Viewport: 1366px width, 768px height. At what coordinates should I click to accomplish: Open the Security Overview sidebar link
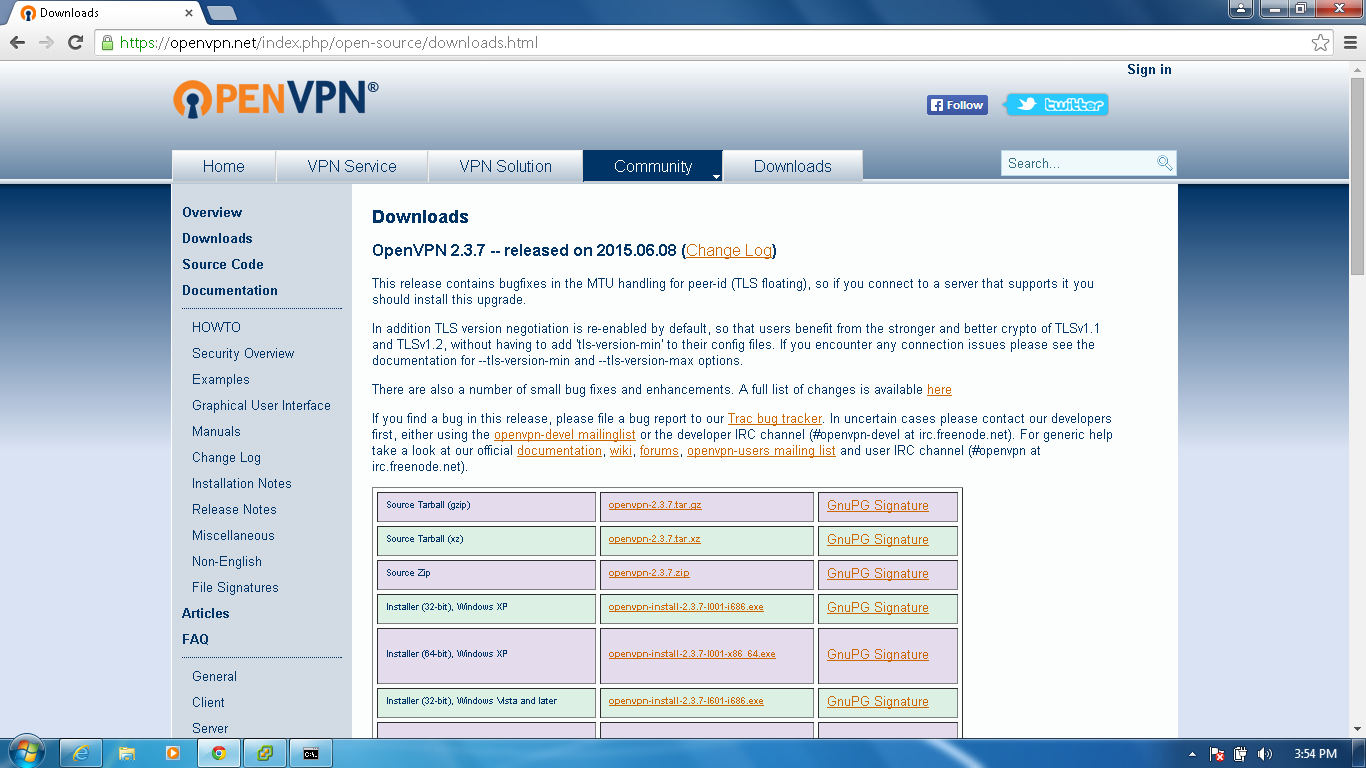(243, 353)
